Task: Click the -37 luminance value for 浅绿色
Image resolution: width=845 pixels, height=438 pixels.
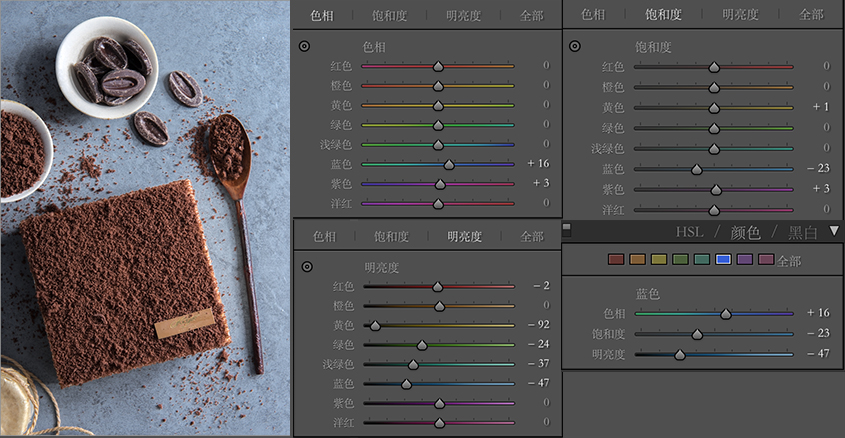Action: tap(539, 363)
